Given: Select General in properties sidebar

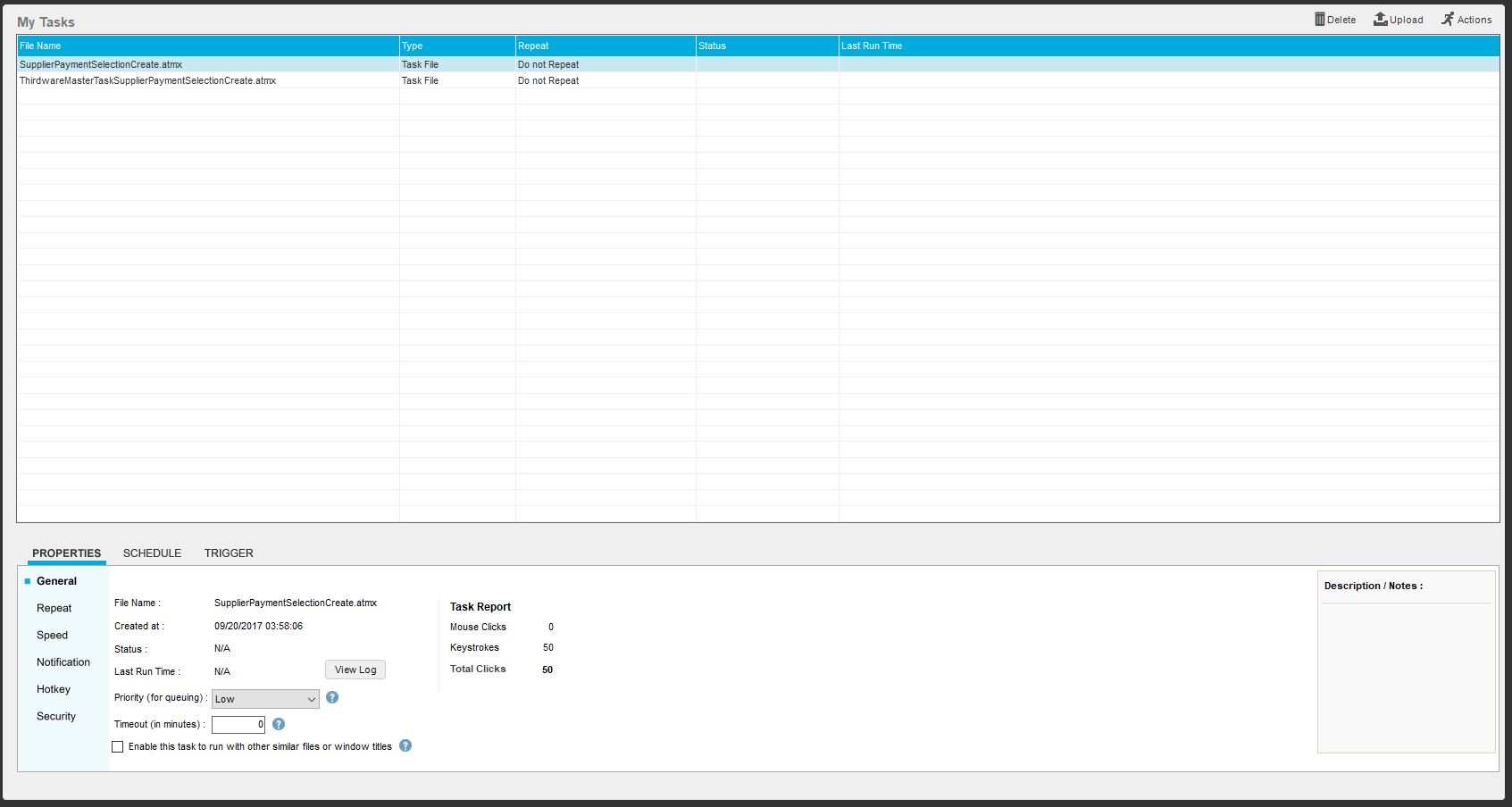Looking at the screenshot, I should 56,581.
